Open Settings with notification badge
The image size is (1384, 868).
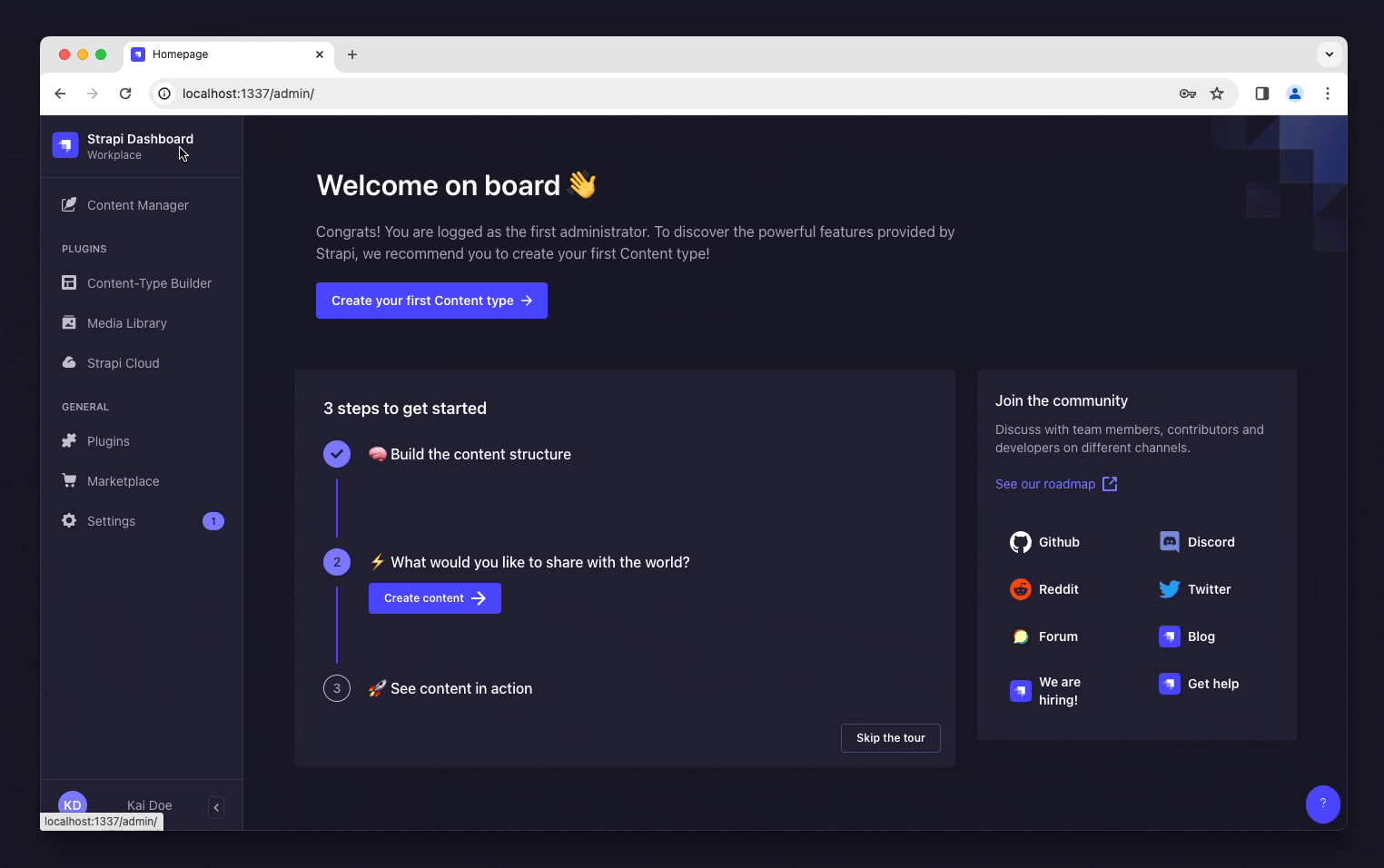point(111,521)
